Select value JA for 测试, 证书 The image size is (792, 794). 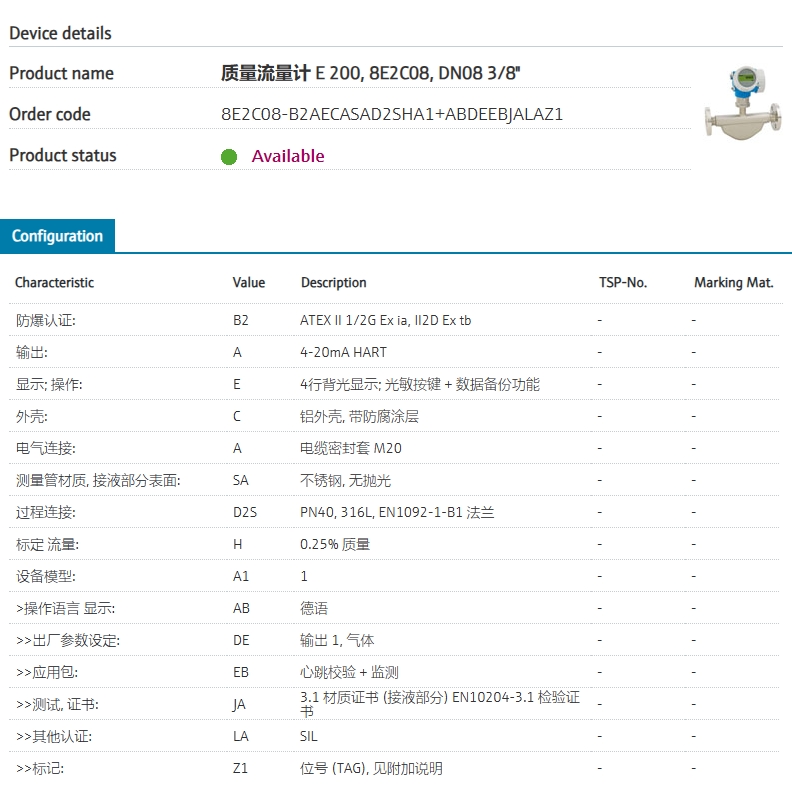pos(239,704)
